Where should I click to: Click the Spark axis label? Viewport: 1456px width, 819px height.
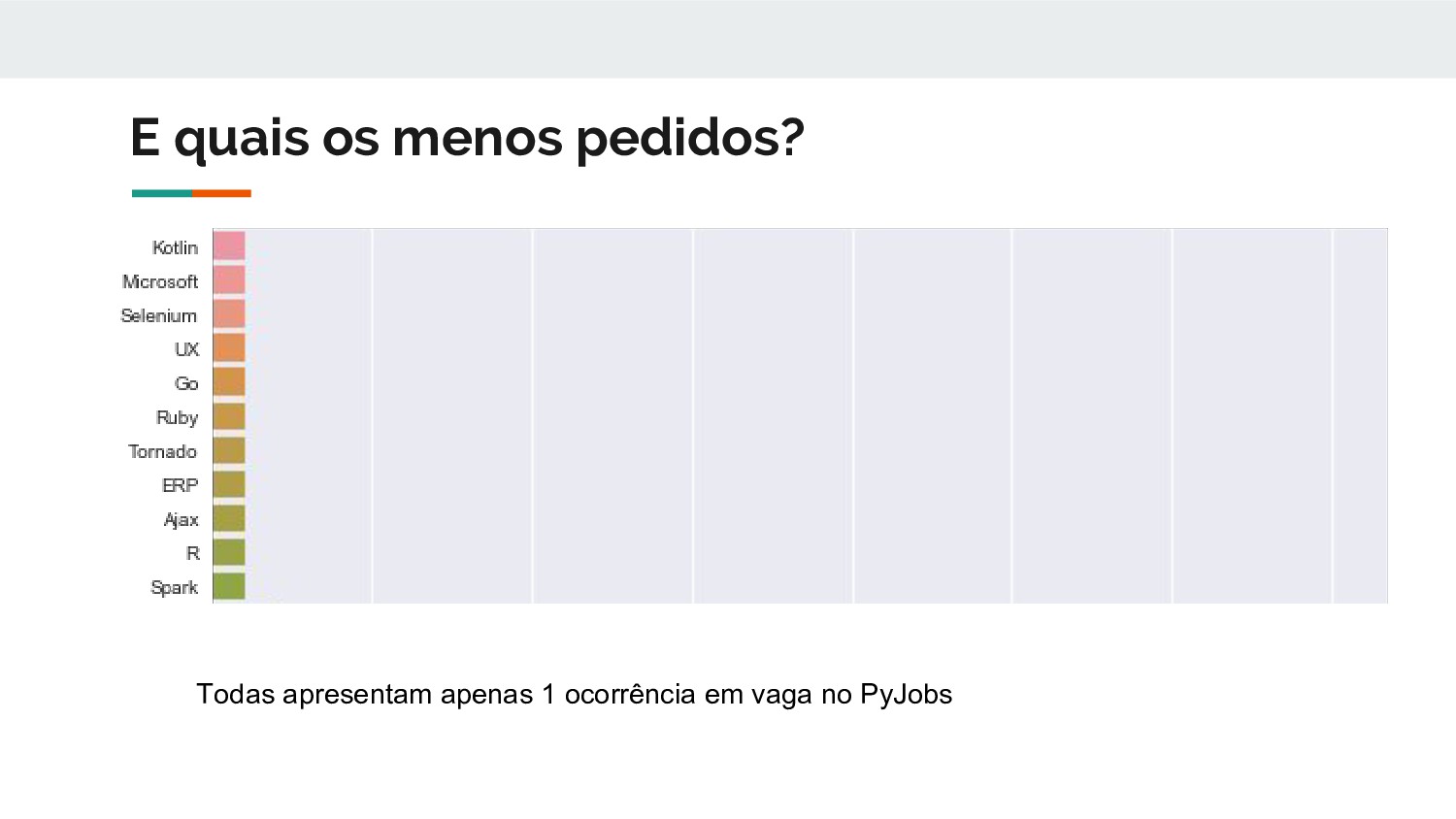175,587
